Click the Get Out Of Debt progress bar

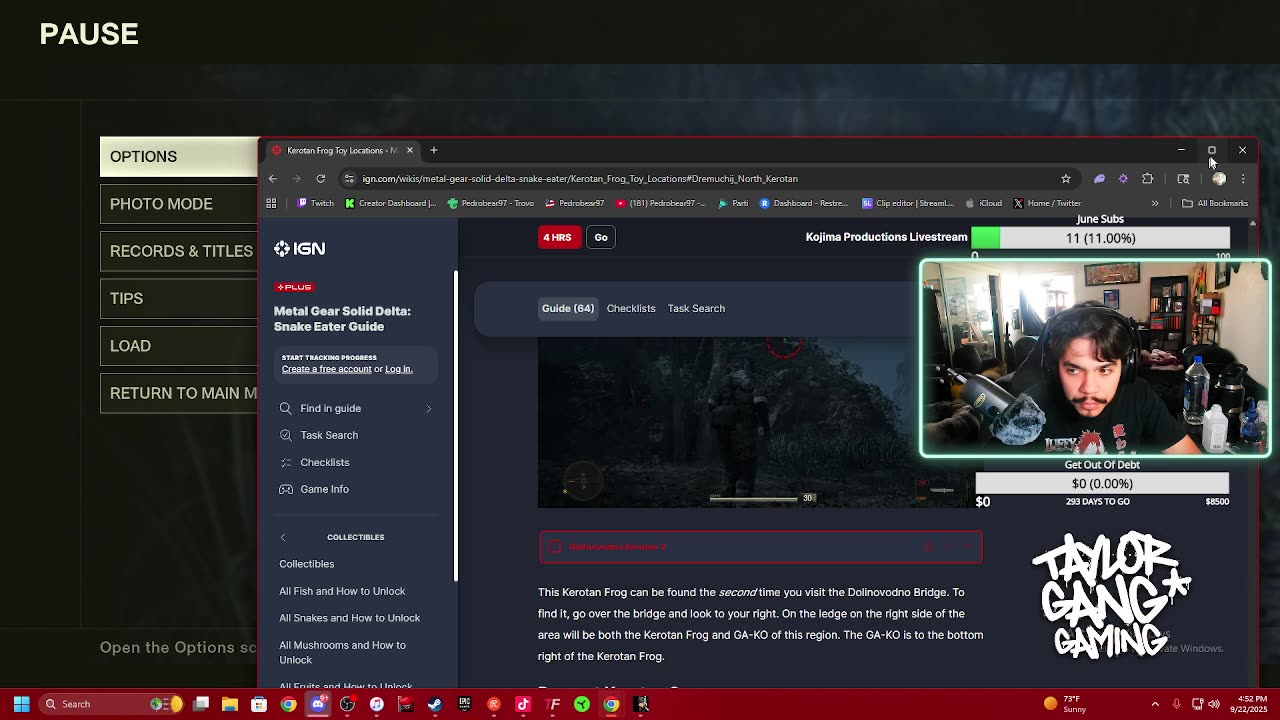point(1102,484)
